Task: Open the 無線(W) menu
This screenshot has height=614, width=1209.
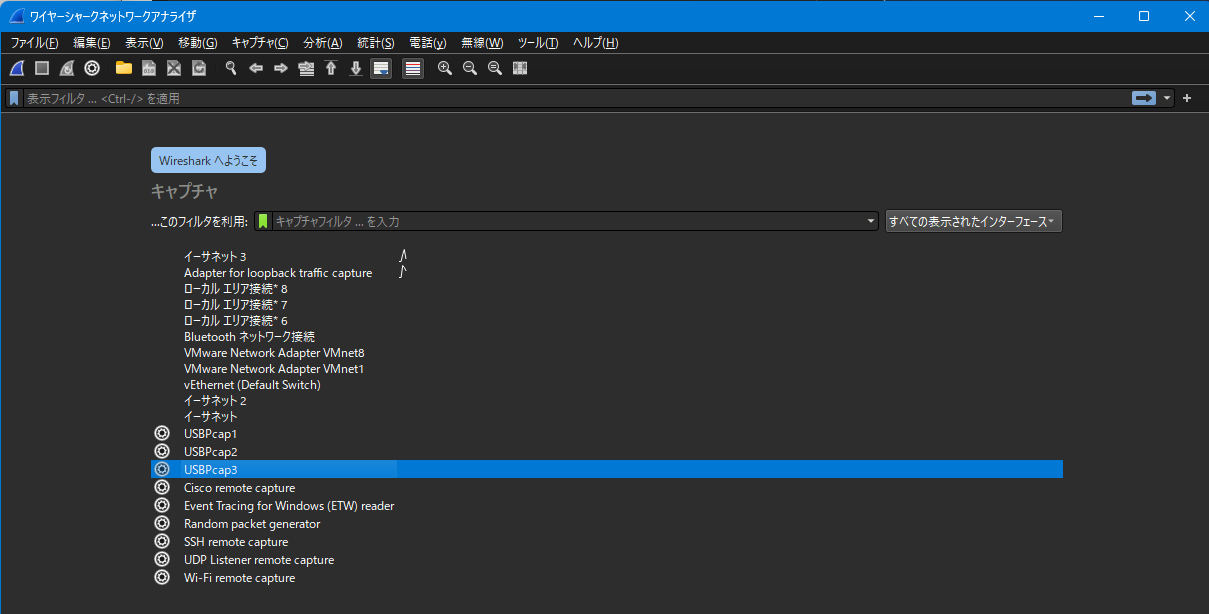Action: 482,43
